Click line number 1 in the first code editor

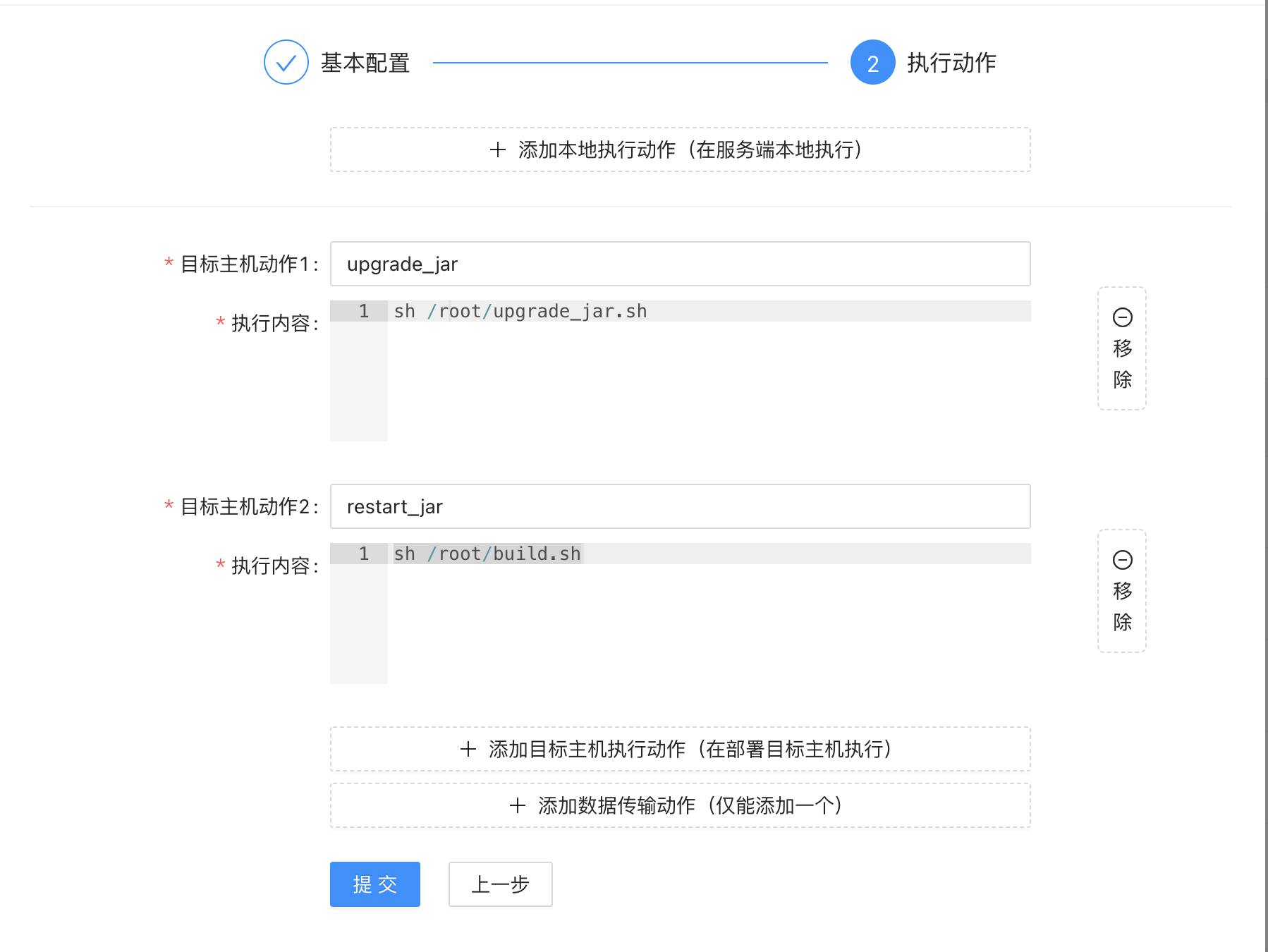tap(364, 310)
